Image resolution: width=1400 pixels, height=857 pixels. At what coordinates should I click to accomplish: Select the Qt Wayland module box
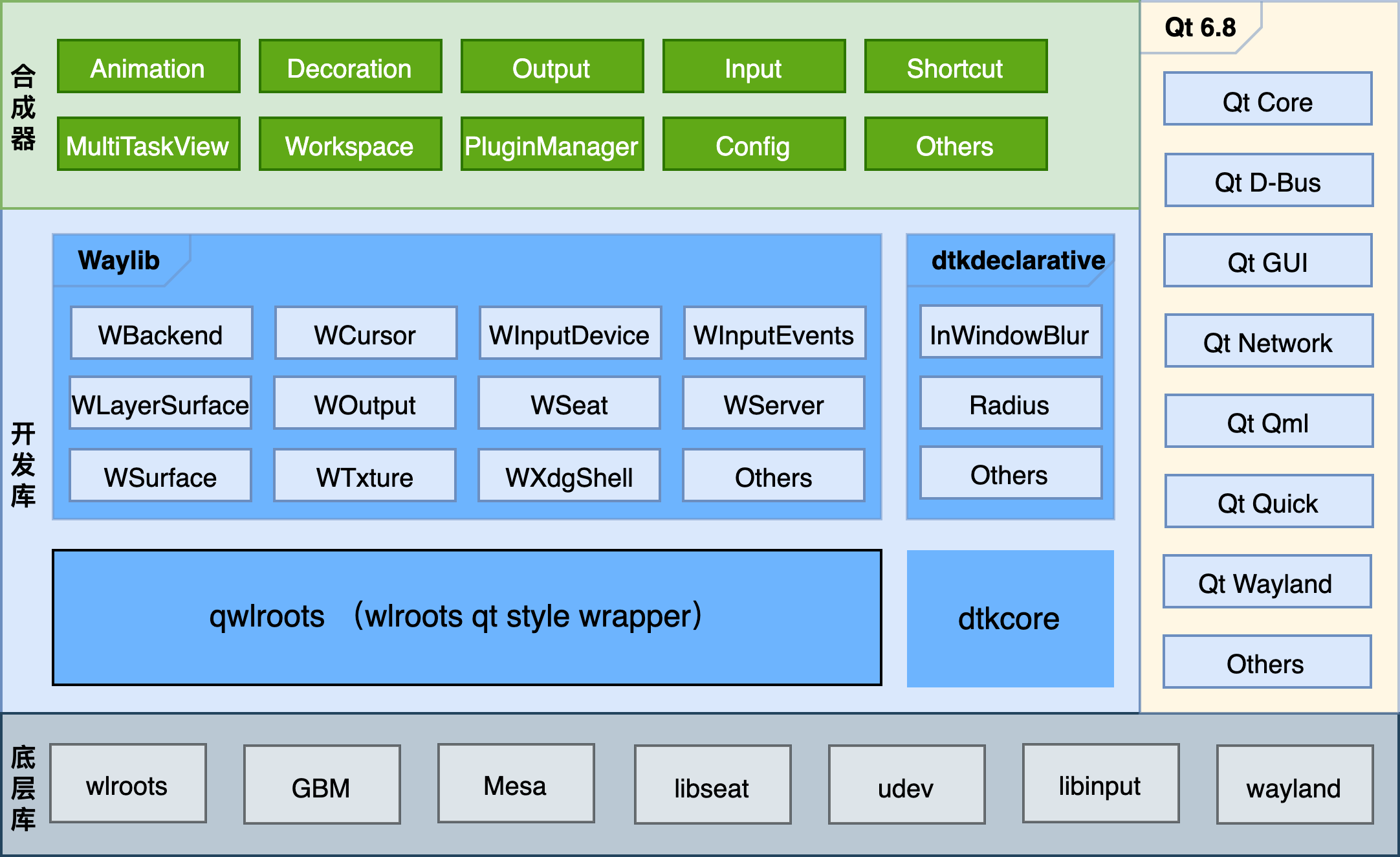pos(1266,582)
